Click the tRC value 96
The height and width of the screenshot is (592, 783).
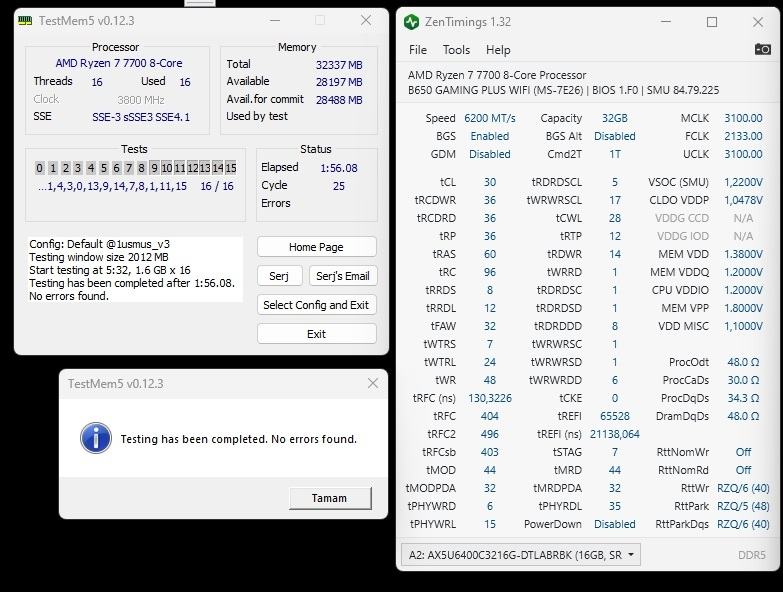pyautogui.click(x=489, y=272)
